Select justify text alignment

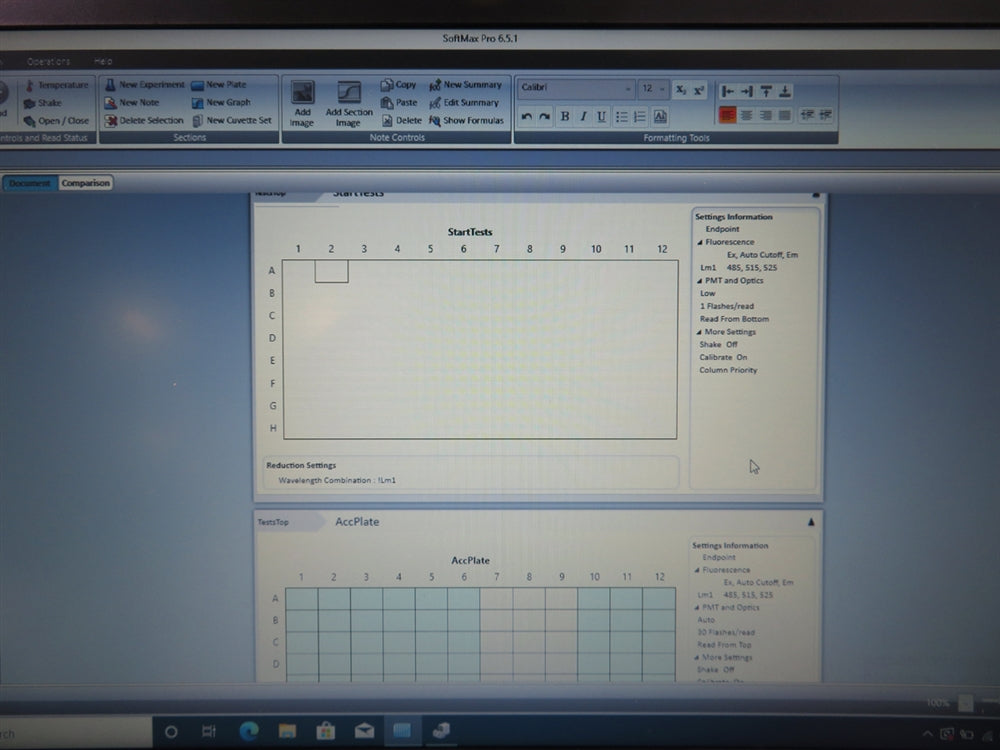784,115
